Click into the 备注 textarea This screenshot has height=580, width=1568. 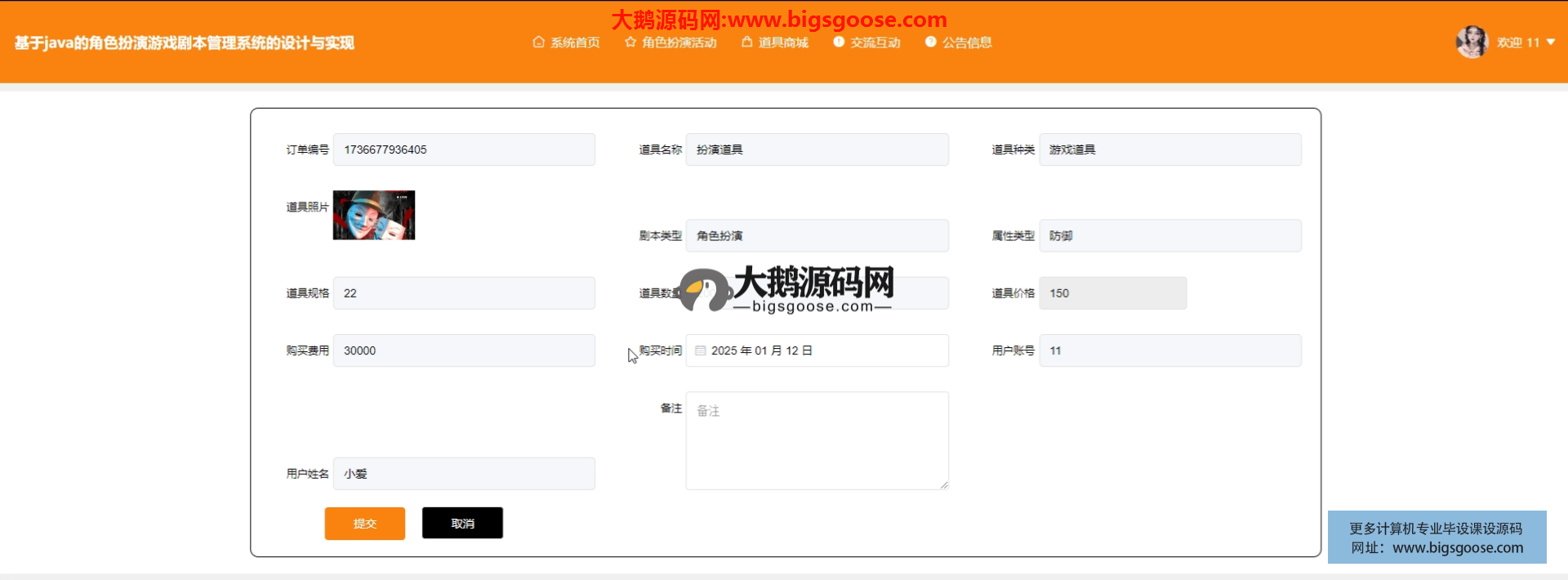(817, 440)
